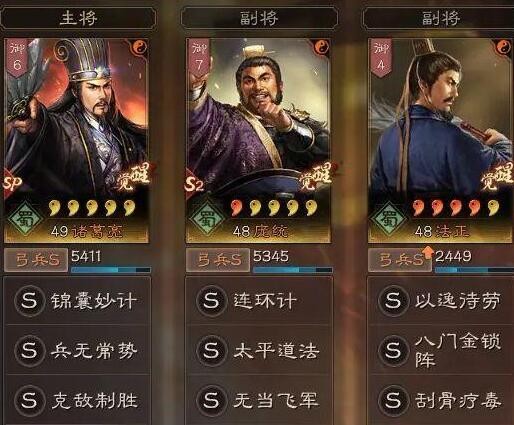The height and width of the screenshot is (425, 514).
Task: Tap the yin-yang icon on 庞统 card
Action: click(x=321, y=47)
